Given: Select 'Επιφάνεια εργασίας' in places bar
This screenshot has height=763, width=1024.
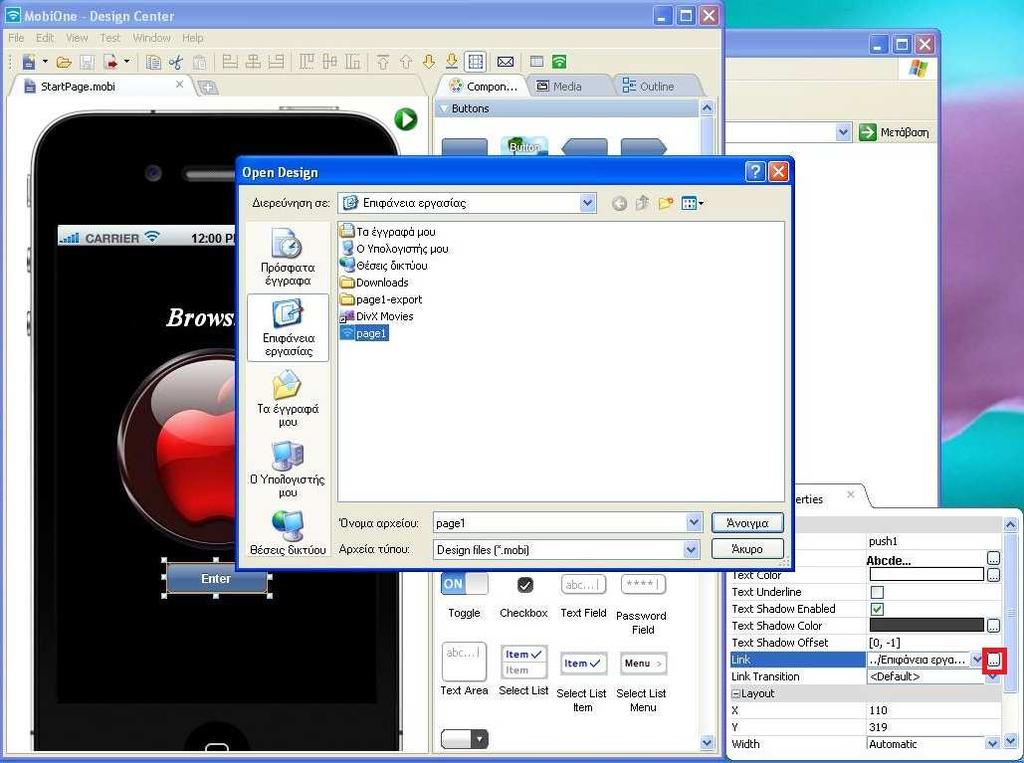Looking at the screenshot, I should click(288, 327).
